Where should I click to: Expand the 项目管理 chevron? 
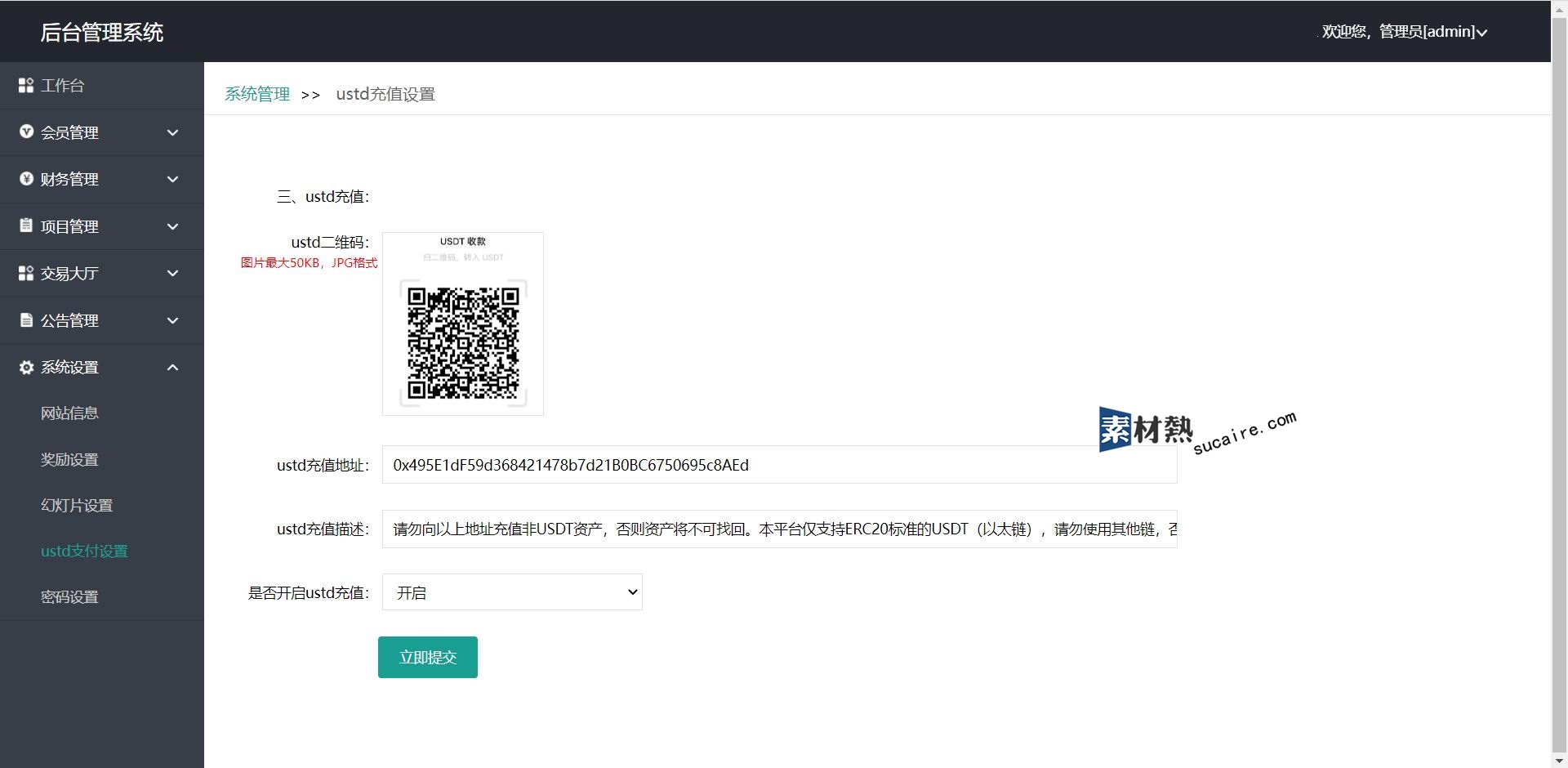tap(172, 226)
